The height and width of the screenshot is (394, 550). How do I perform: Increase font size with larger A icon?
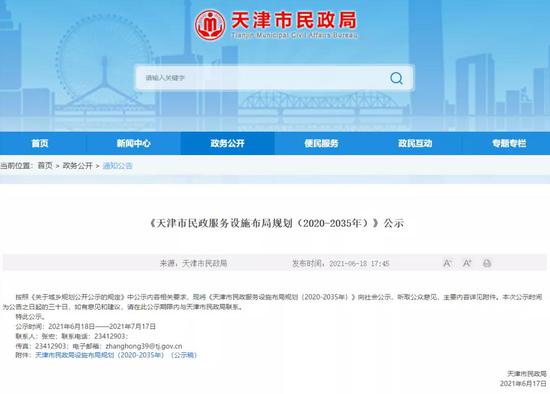tap(467, 263)
